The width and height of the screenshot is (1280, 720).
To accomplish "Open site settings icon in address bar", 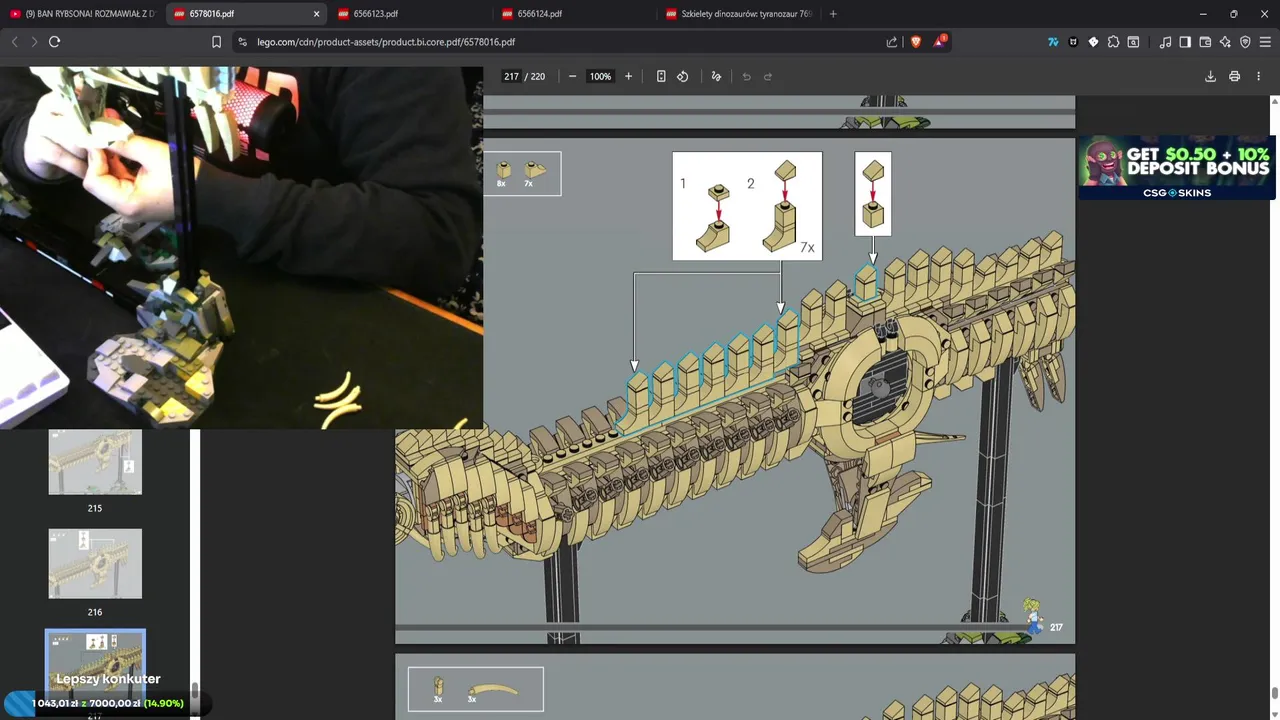I will click(x=242, y=42).
